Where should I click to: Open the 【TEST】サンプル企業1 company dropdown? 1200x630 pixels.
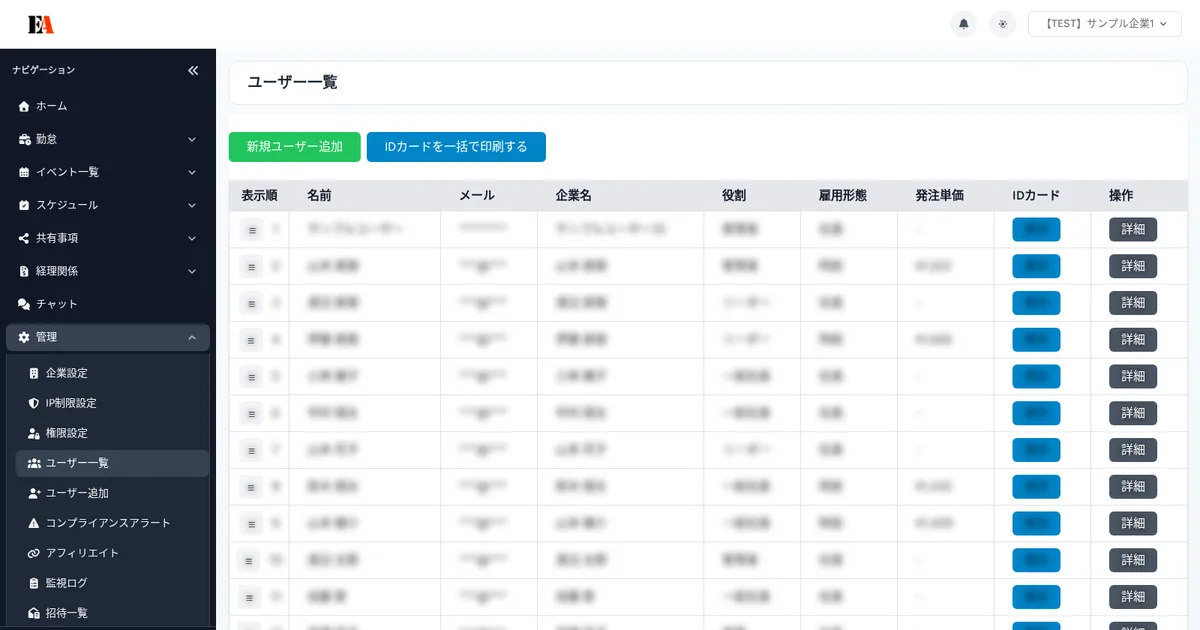1104,23
